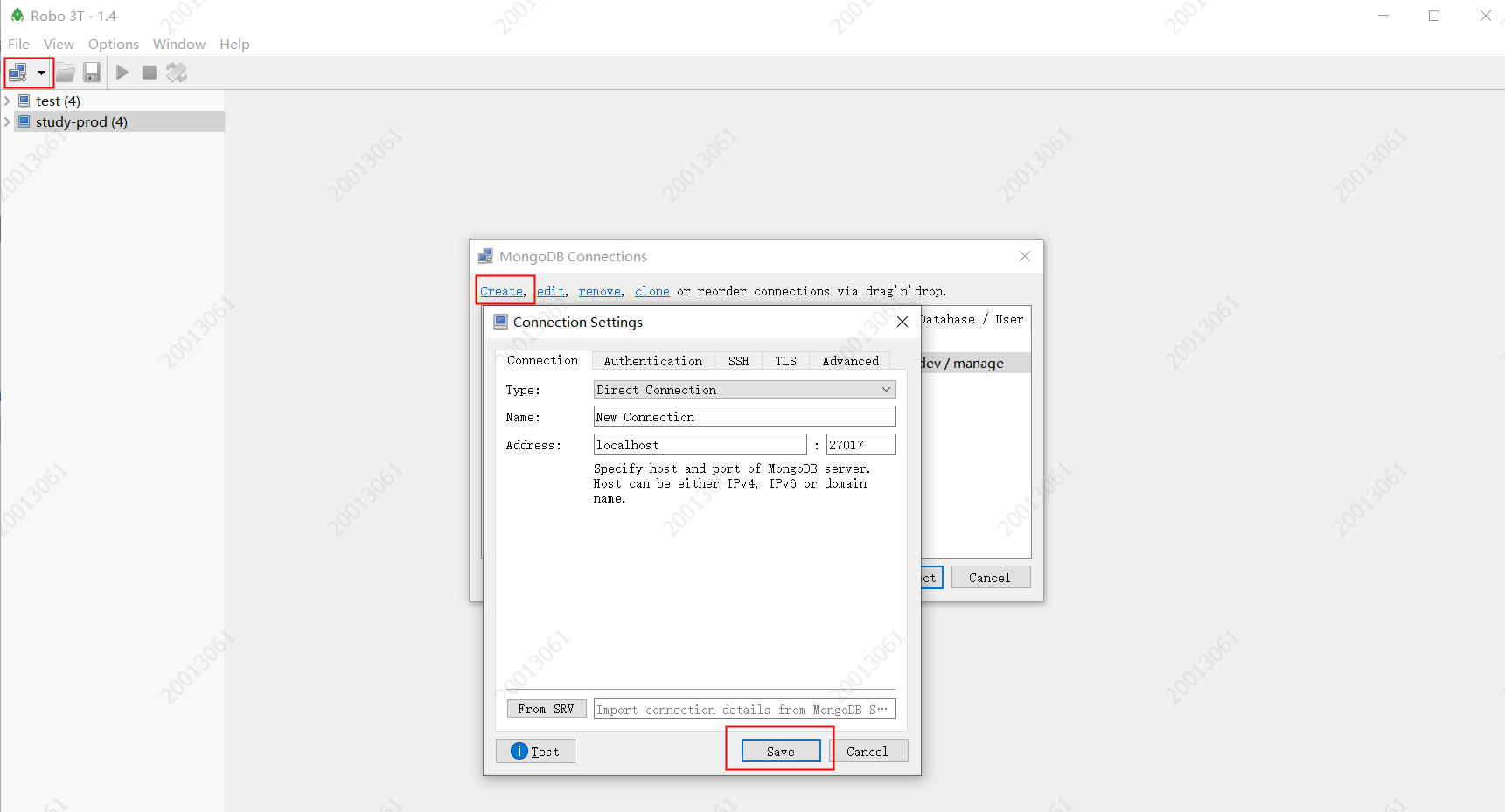
Task: Open the Type Direct Connection dropdown
Action: pyautogui.click(x=745, y=390)
